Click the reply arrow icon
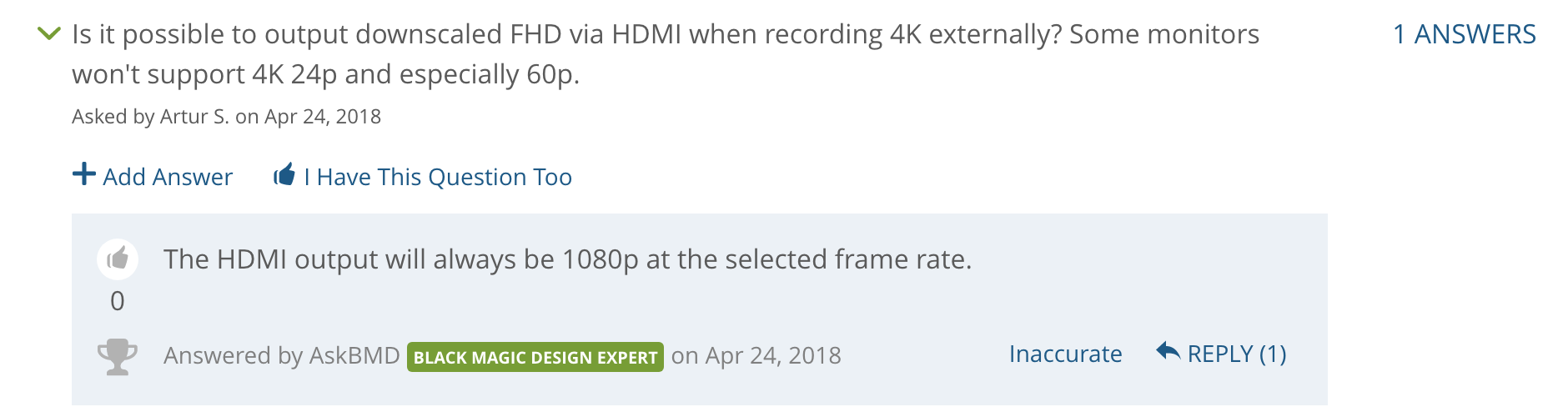 (x=1168, y=351)
